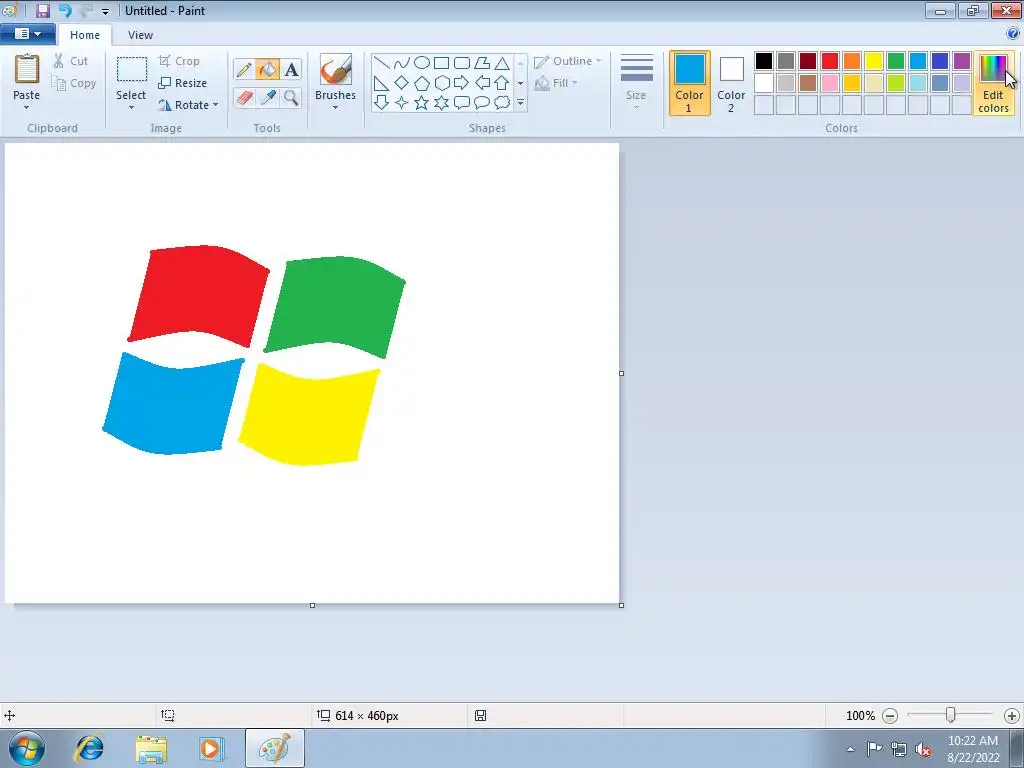Open the Windows Start button
The width and height of the screenshot is (1024, 768).
27,748
